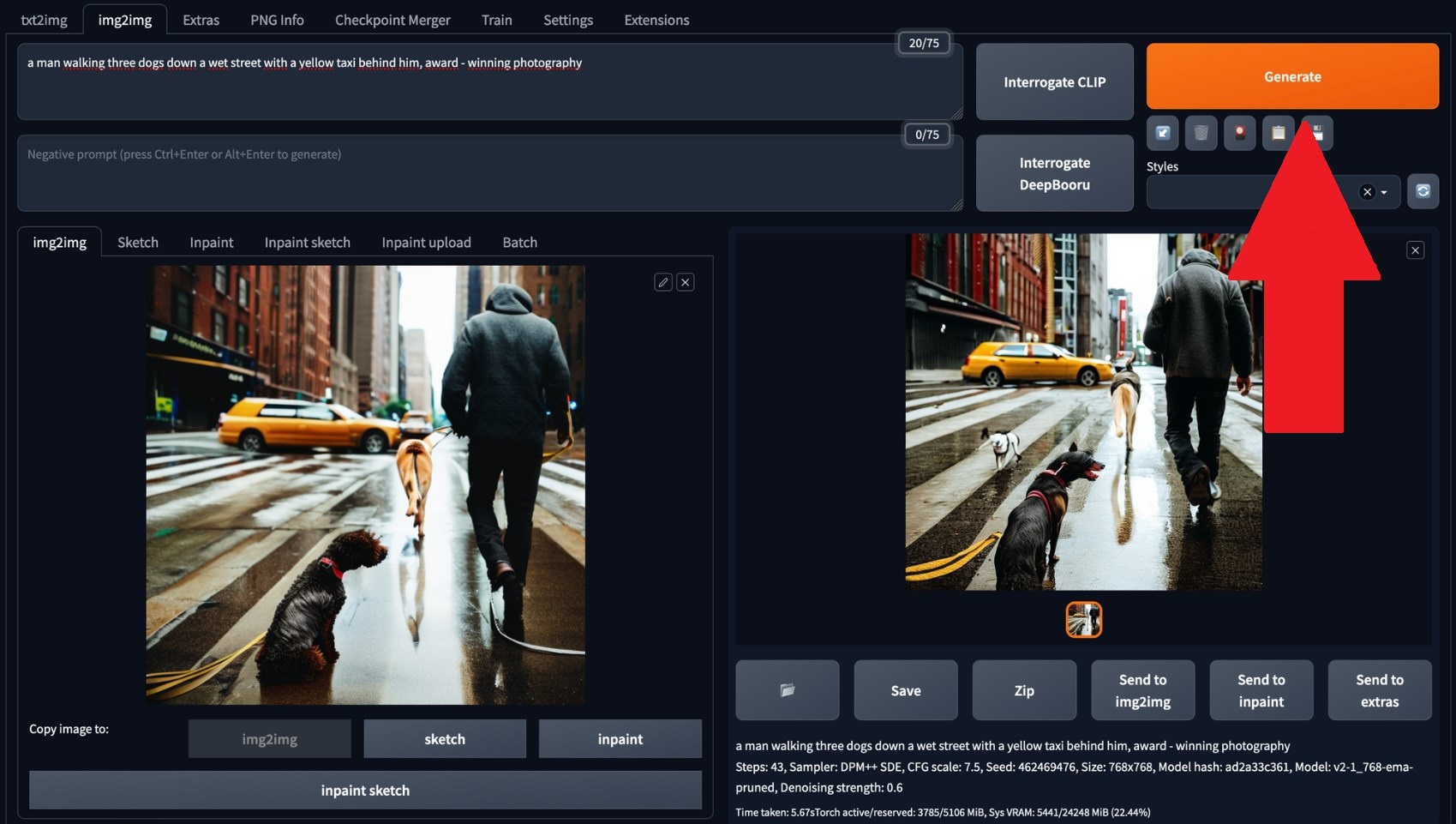Open extra networks with the red card icon
The height and width of the screenshot is (824, 1456).
[1239, 133]
